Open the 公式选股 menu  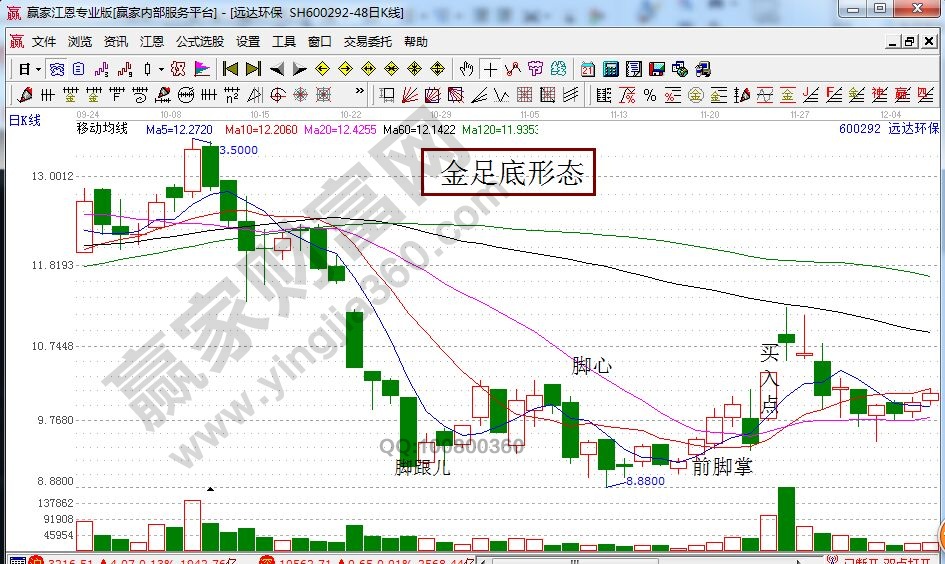point(200,42)
